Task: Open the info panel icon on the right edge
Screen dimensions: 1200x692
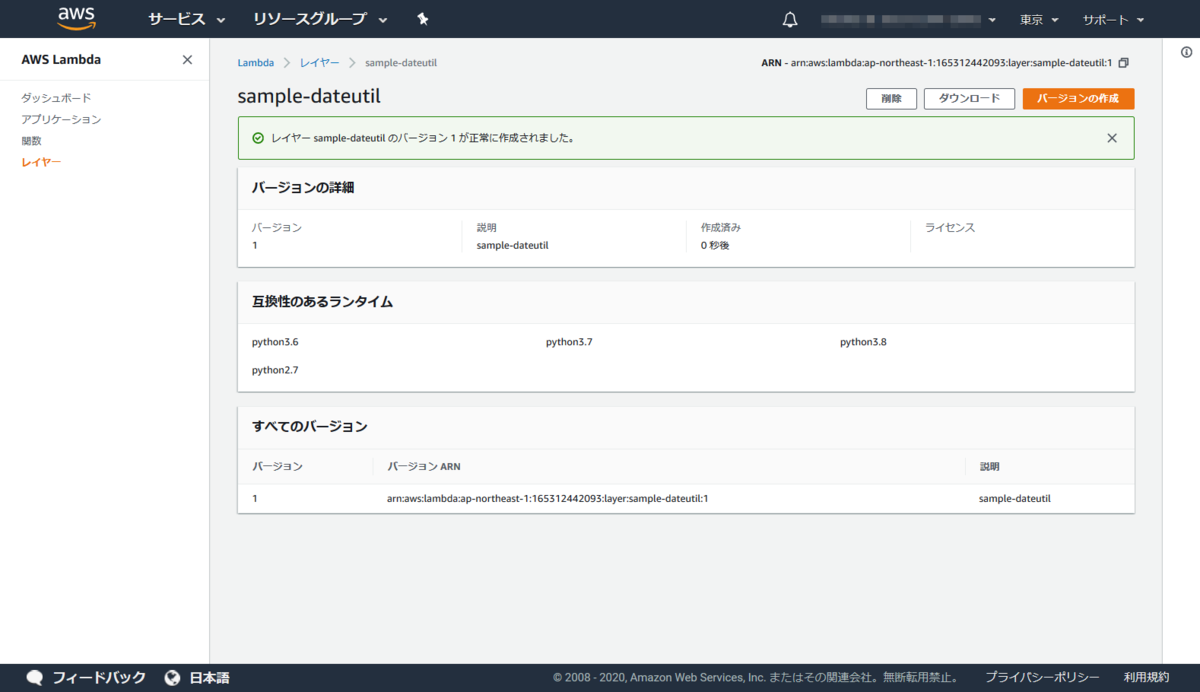Action: [x=1187, y=52]
